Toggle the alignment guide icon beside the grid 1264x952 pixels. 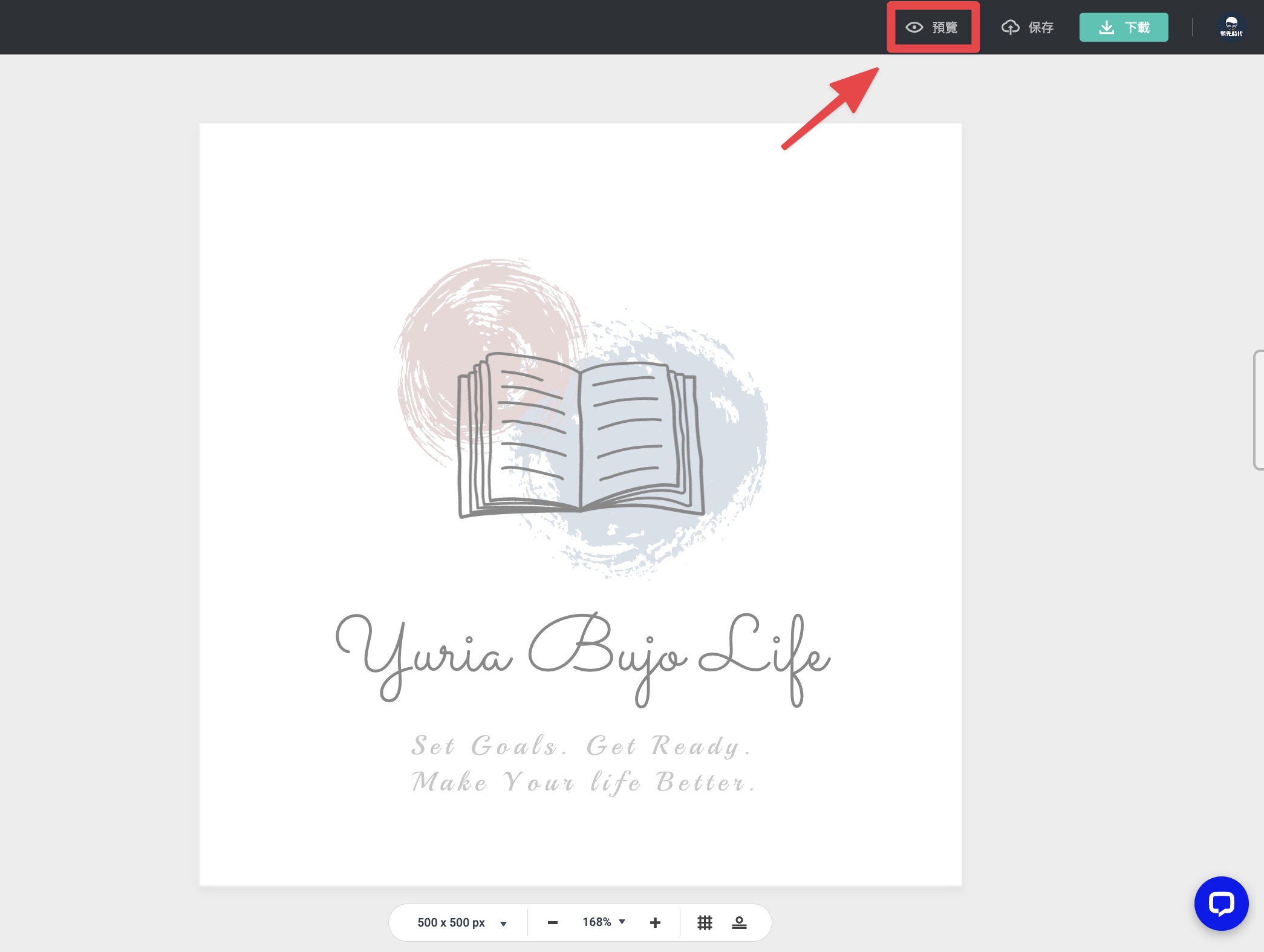(x=739, y=922)
